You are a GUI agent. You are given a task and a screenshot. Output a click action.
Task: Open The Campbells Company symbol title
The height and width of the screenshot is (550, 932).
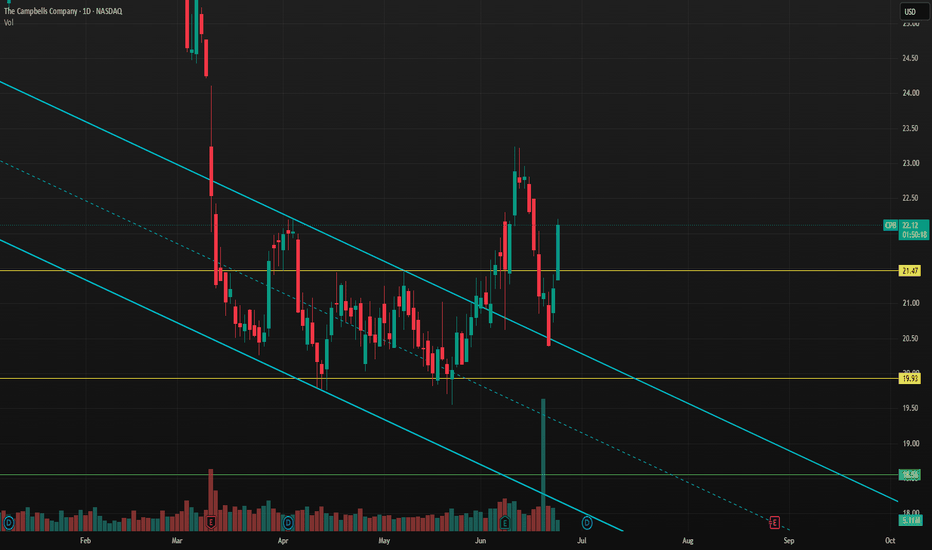[x=63, y=11]
